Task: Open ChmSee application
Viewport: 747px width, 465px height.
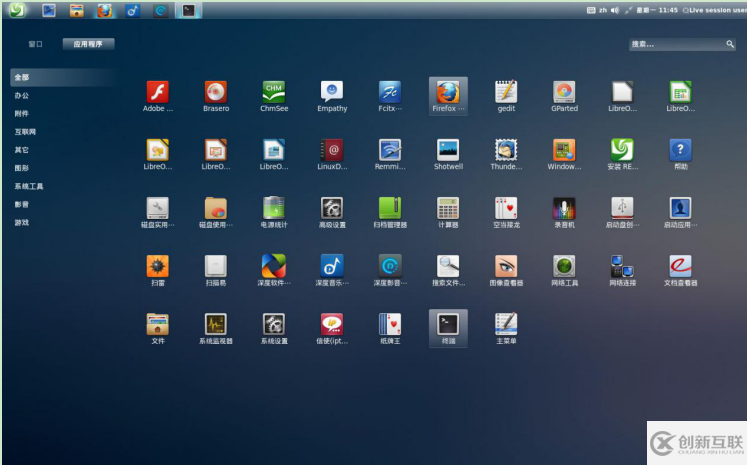Action: [x=274, y=92]
